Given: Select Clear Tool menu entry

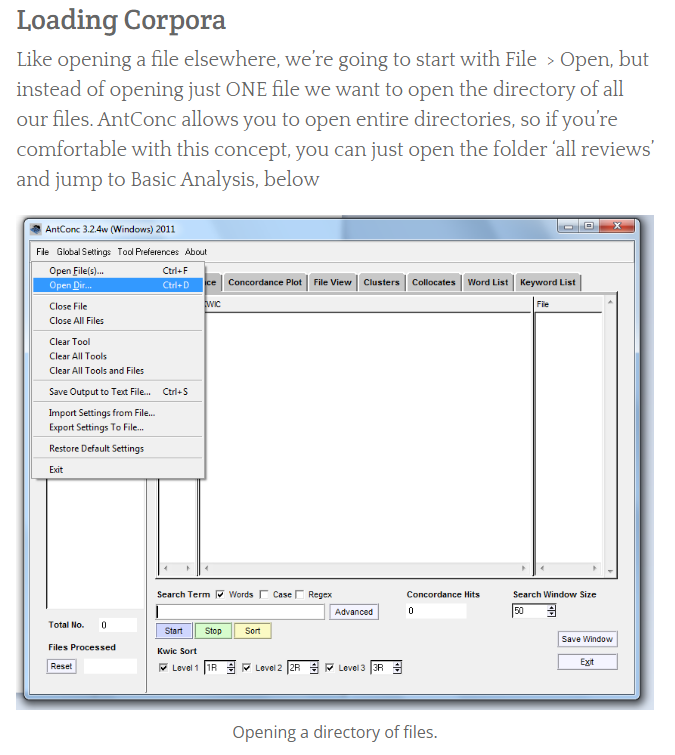Looking at the screenshot, I should coord(118,341).
